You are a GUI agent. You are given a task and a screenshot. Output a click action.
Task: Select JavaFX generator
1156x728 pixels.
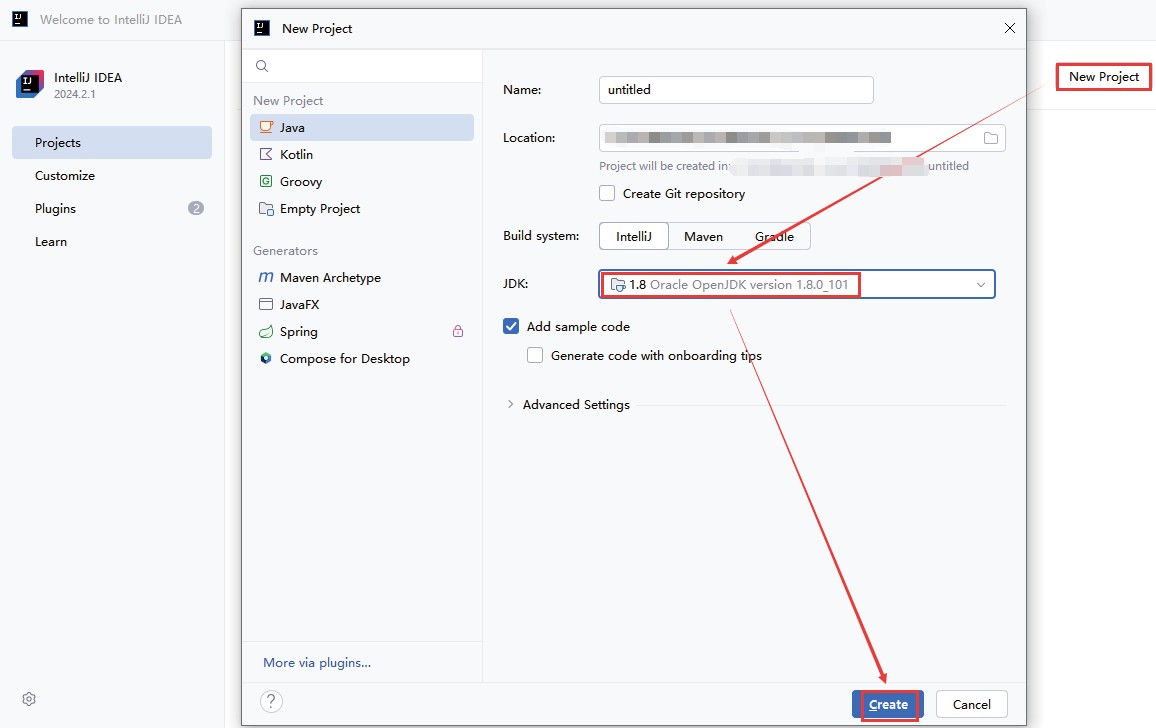click(x=362, y=304)
